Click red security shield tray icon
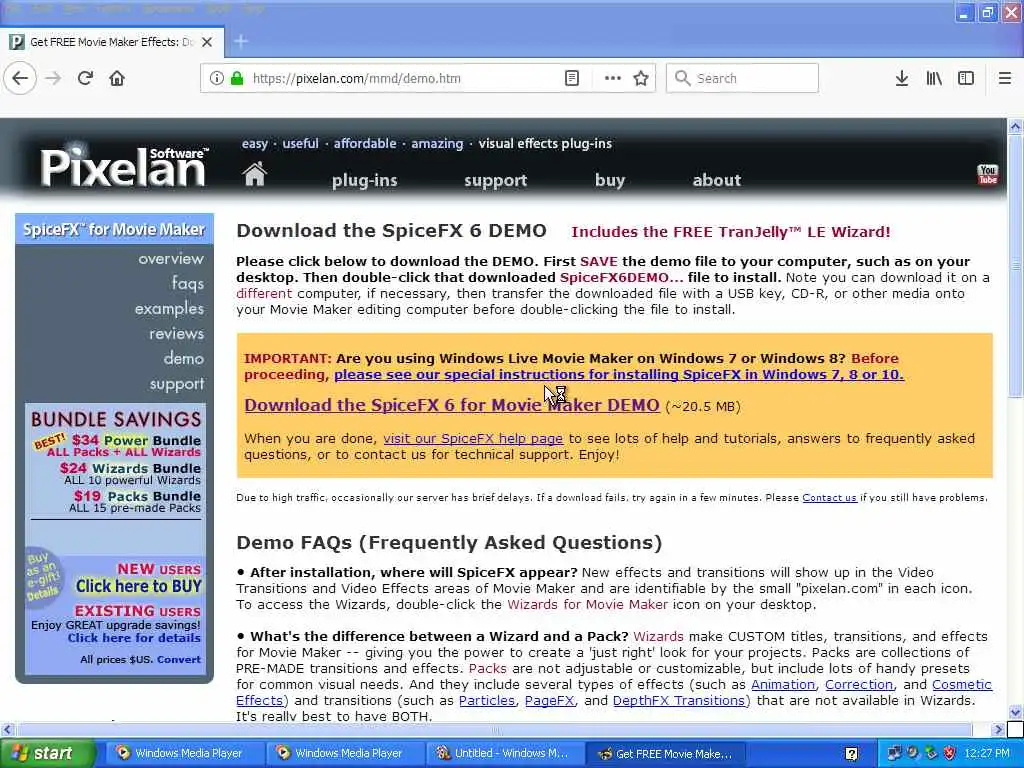 point(949,753)
